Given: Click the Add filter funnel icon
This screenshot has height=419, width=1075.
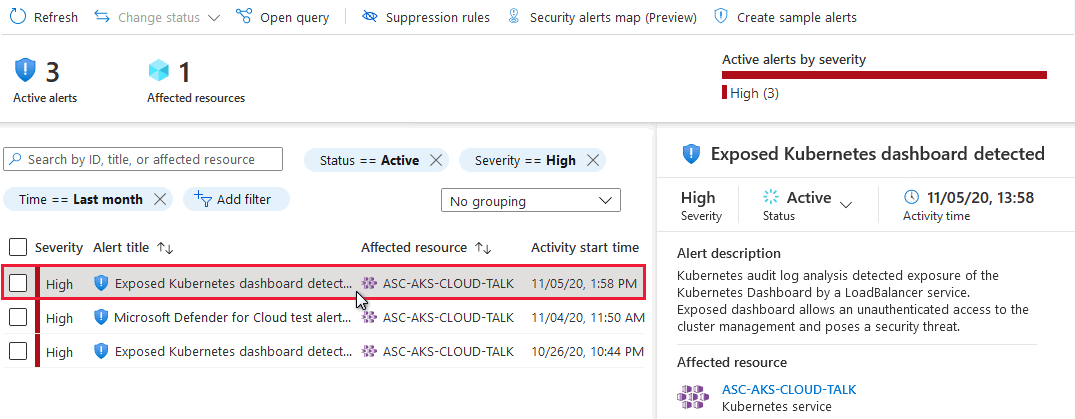Looking at the screenshot, I should click(203, 199).
